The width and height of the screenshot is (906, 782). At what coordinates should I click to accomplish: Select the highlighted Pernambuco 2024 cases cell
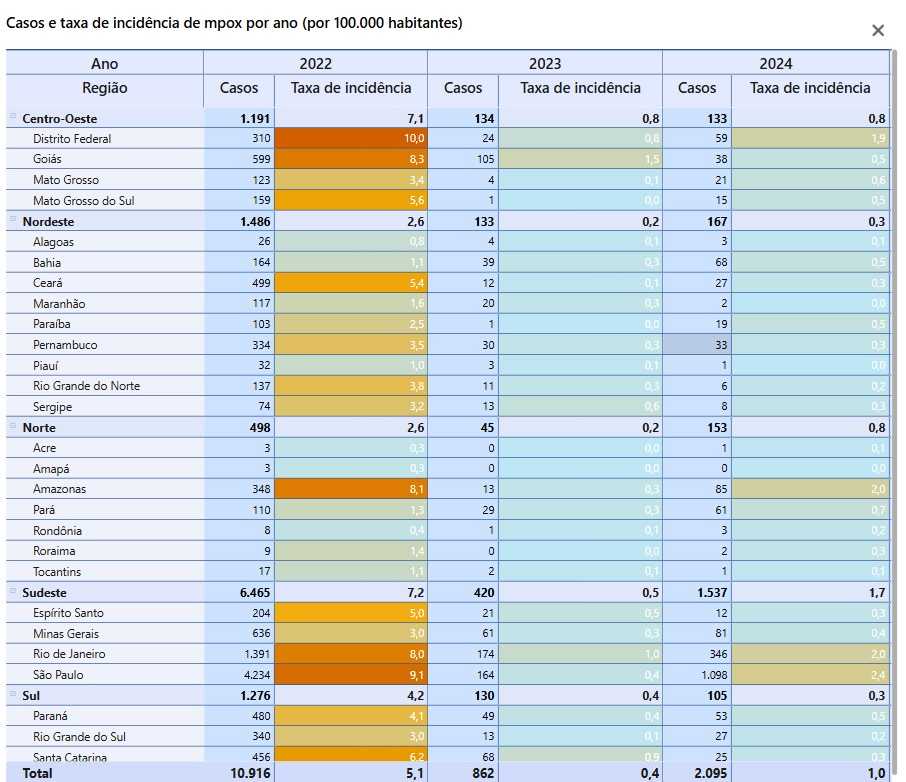click(696, 345)
